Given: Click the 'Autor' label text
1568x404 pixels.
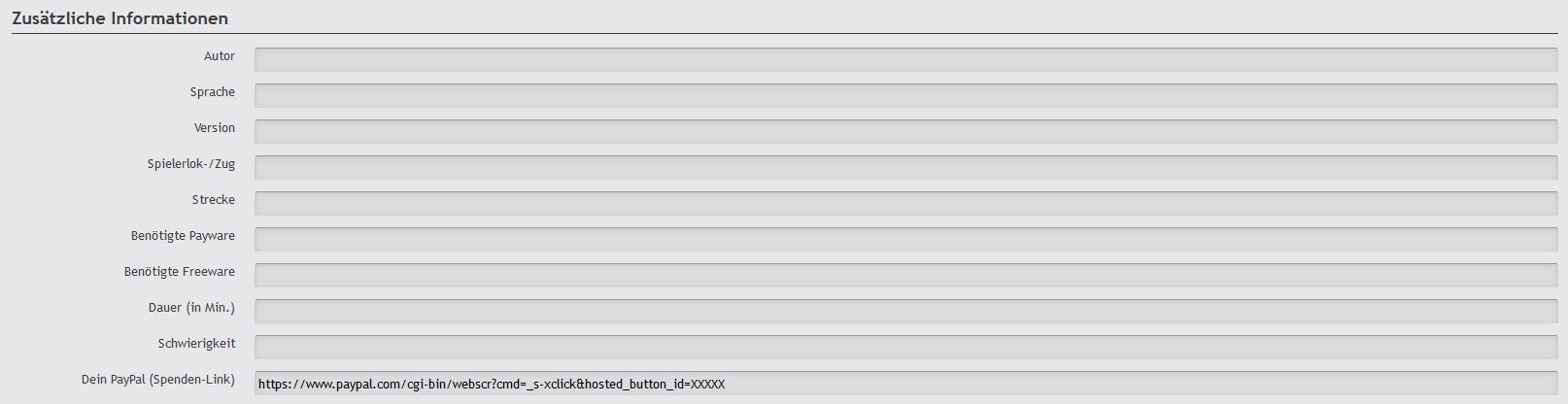Looking at the screenshot, I should (x=220, y=56).
